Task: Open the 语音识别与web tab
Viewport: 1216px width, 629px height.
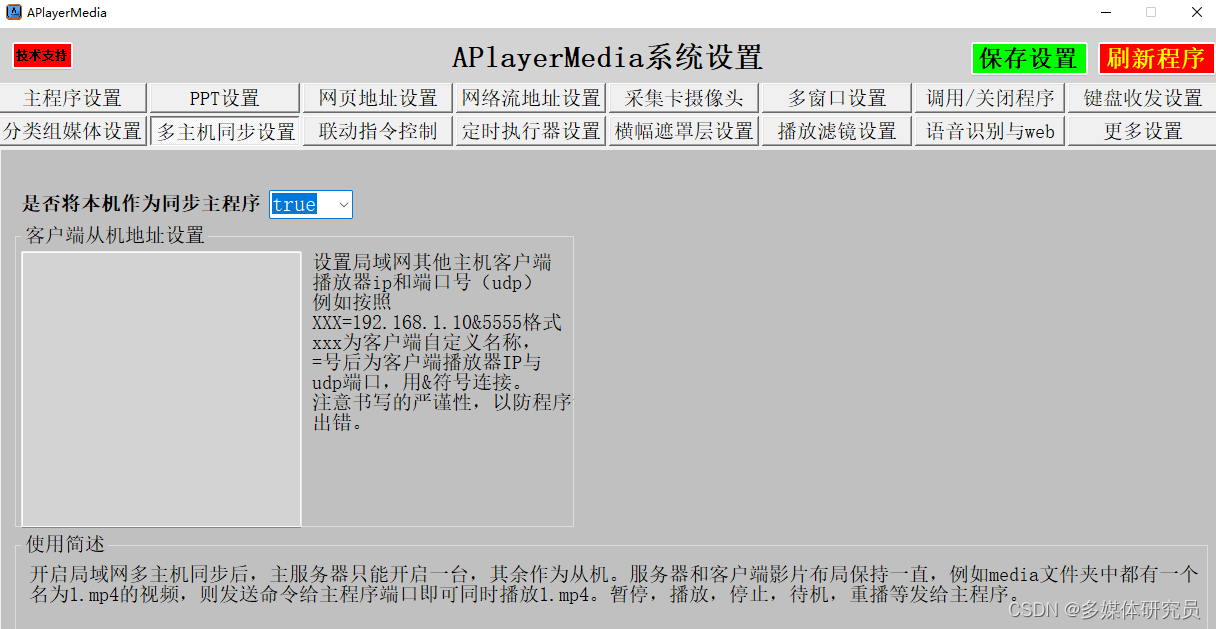Action: (990, 131)
